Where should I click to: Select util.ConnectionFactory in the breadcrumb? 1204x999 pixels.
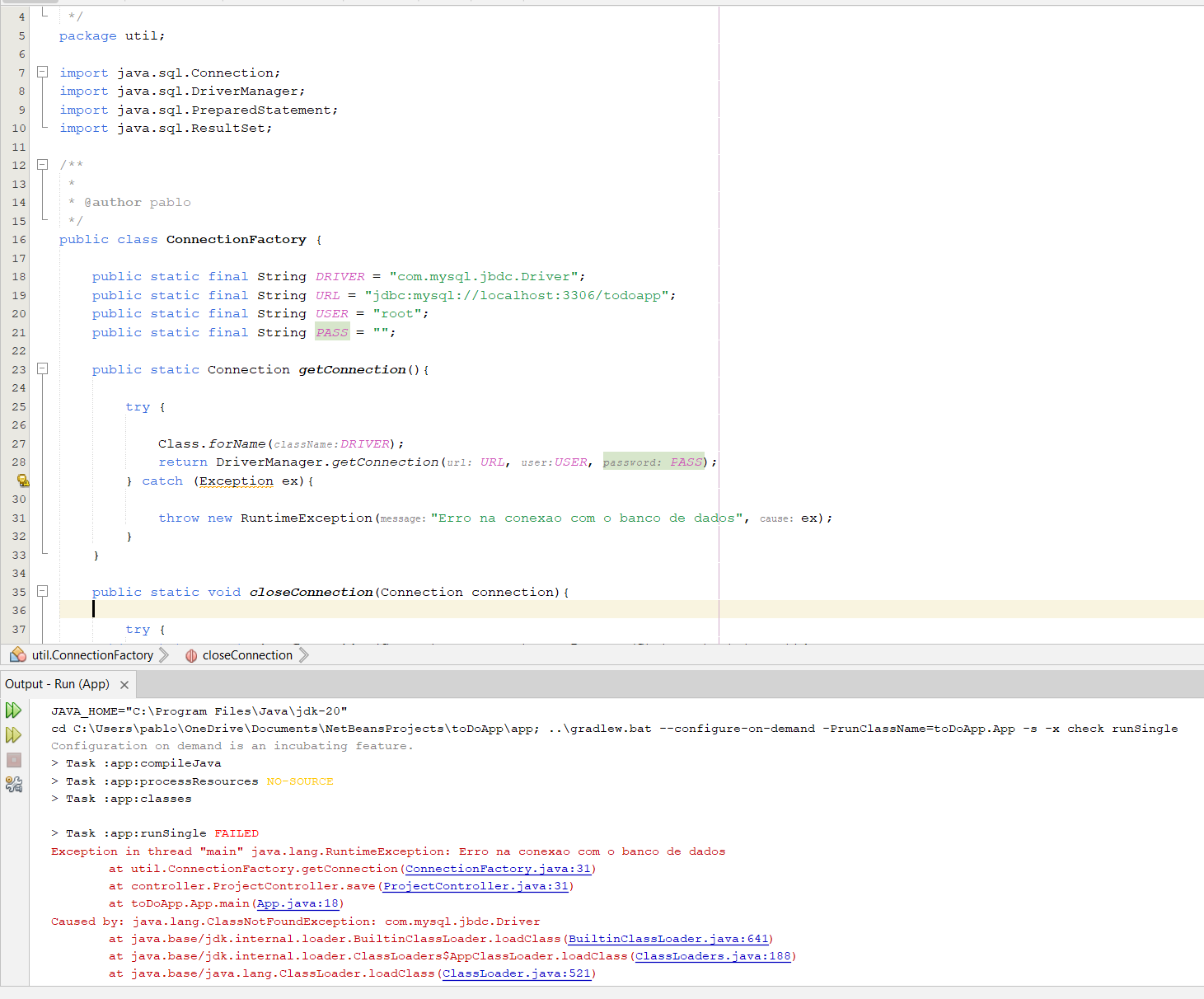(x=92, y=655)
